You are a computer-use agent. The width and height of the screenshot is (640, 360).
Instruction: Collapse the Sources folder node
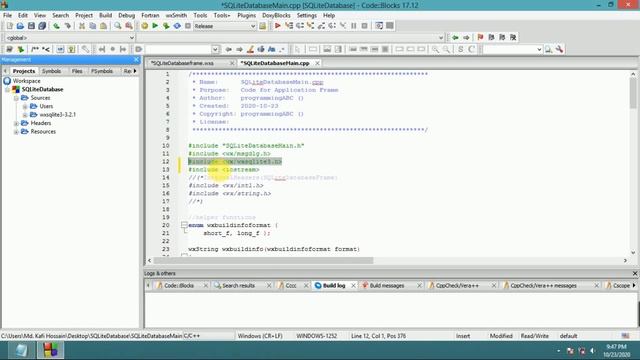tap(16, 98)
